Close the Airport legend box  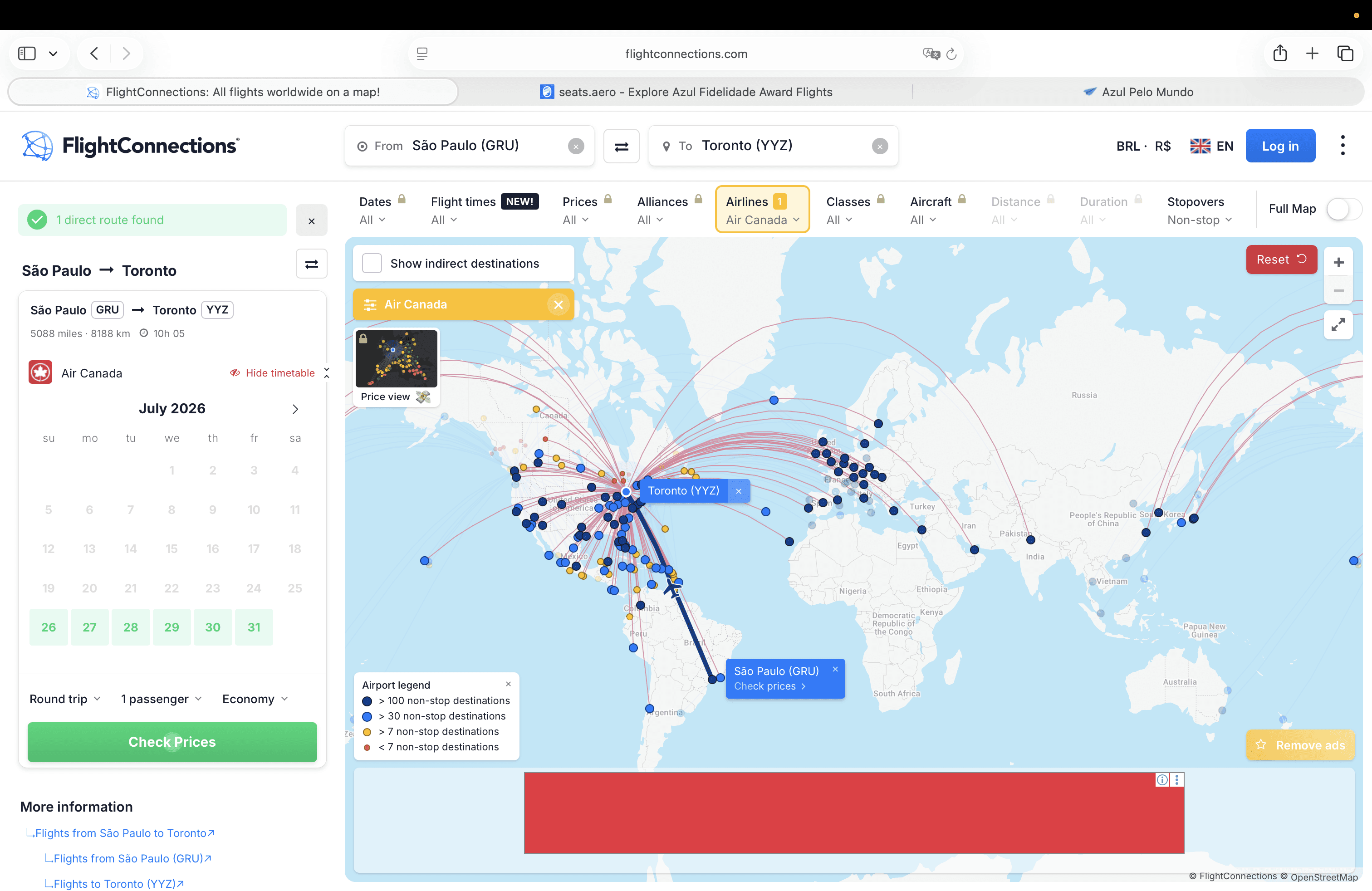point(508,684)
